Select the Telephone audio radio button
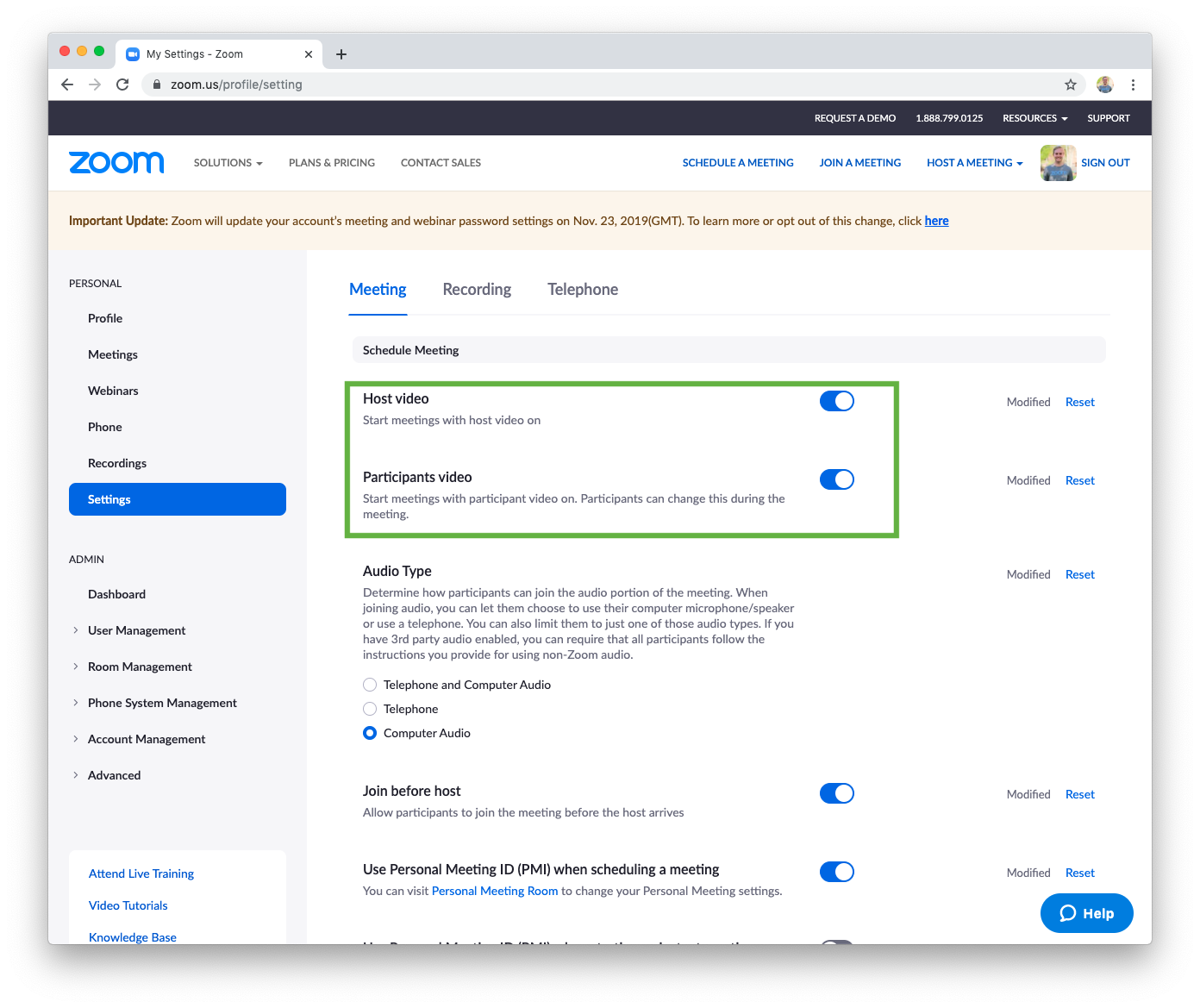The height and width of the screenshot is (1008, 1200). pos(370,709)
